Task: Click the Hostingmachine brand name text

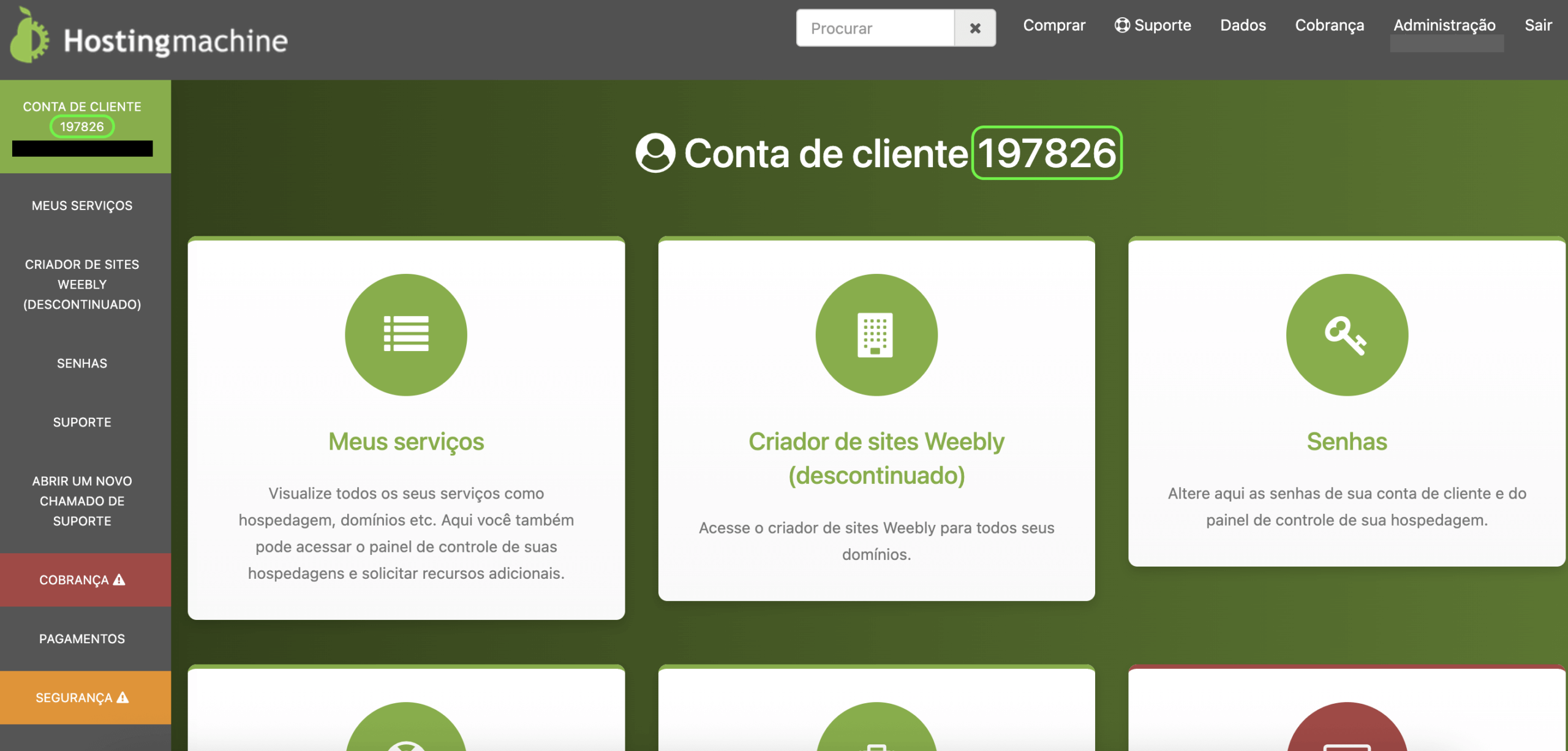Action: click(176, 41)
